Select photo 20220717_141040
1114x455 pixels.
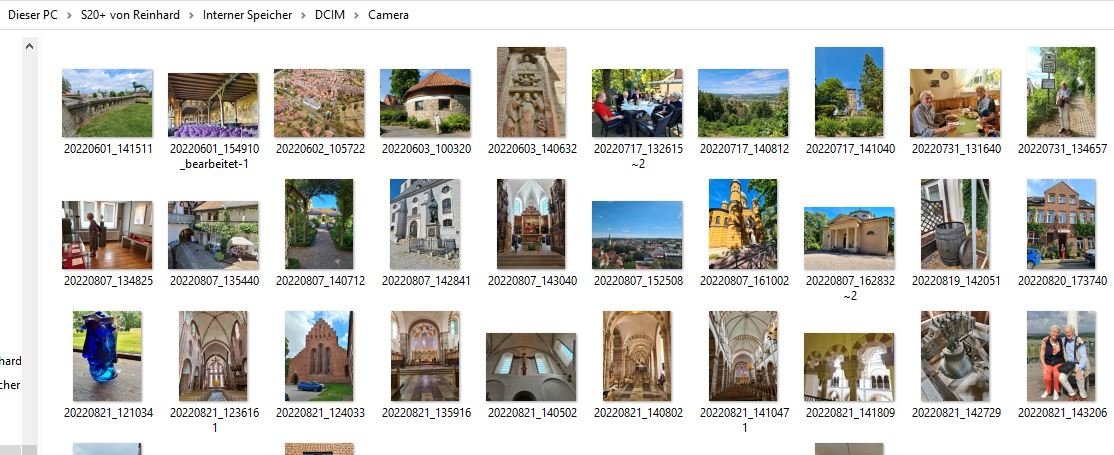coord(849,92)
